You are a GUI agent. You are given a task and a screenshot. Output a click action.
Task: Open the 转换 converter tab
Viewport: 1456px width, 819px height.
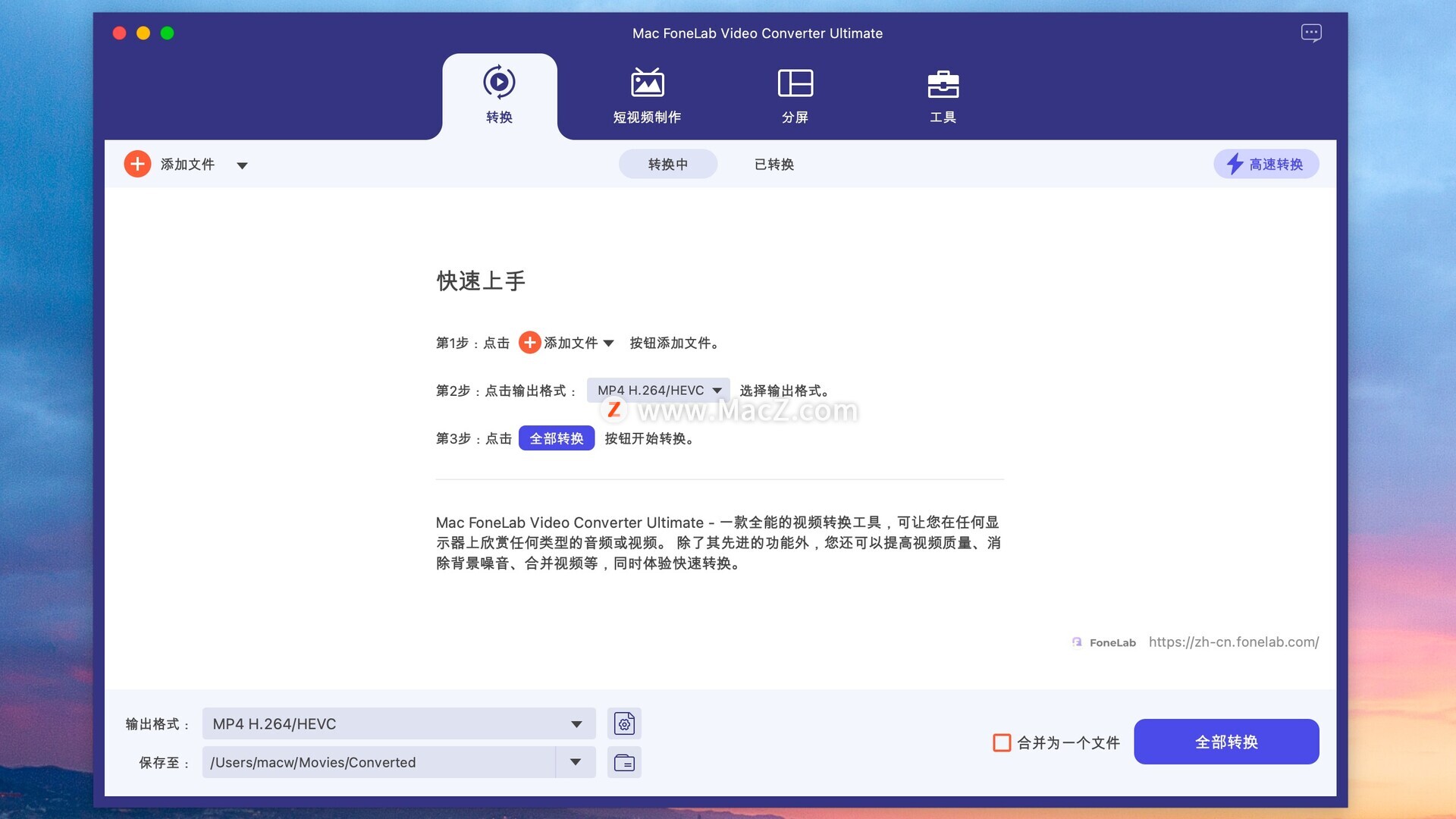point(499,96)
